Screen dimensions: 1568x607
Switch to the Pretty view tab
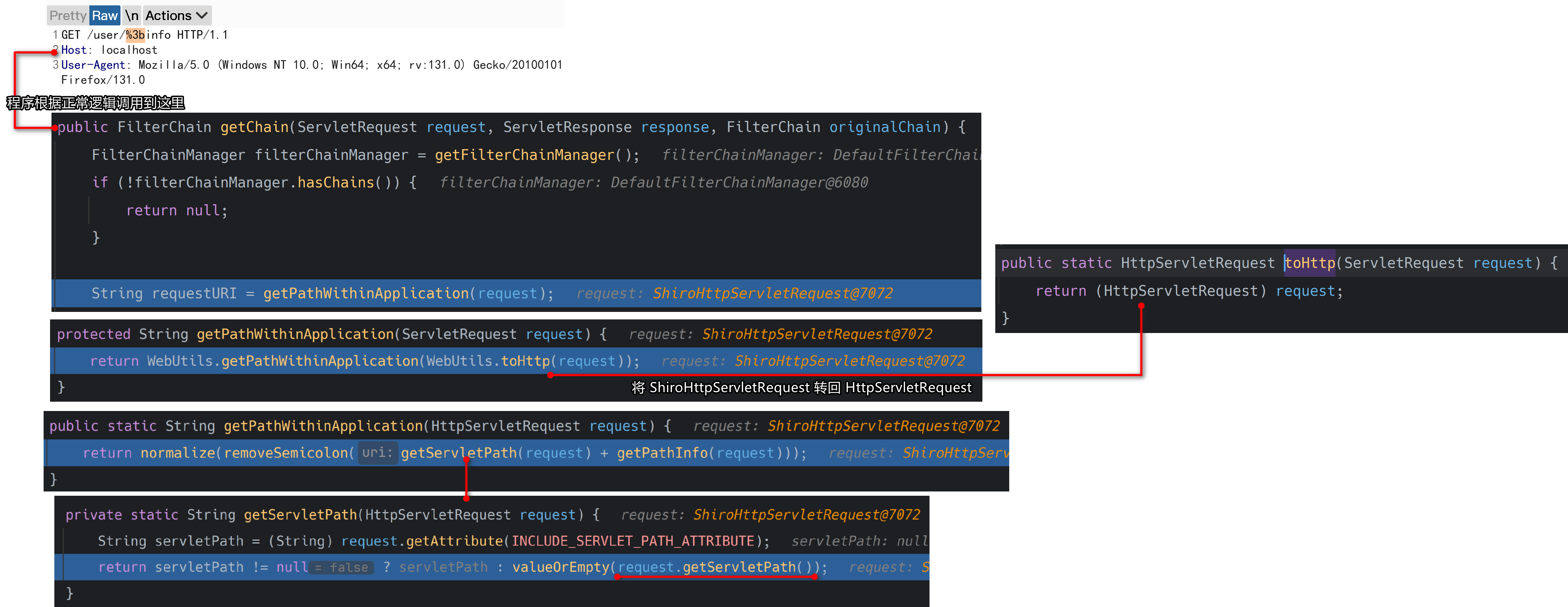click(68, 15)
